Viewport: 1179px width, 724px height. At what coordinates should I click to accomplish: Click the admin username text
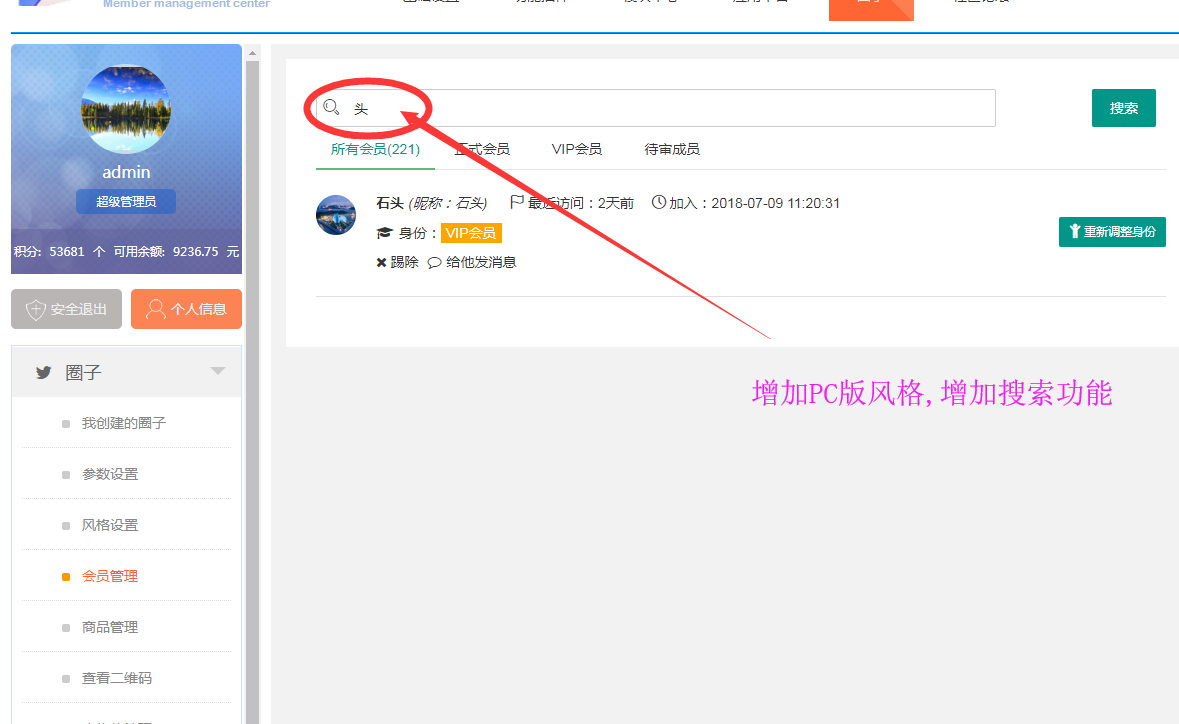[x=126, y=172]
